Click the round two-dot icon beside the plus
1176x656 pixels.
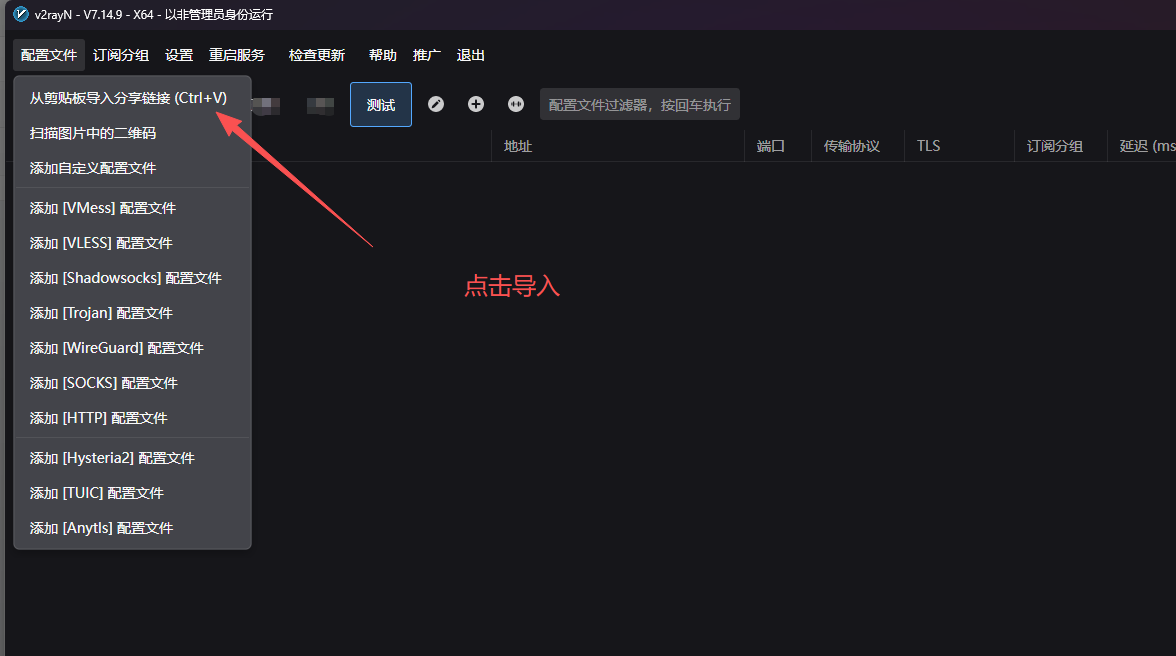(516, 104)
